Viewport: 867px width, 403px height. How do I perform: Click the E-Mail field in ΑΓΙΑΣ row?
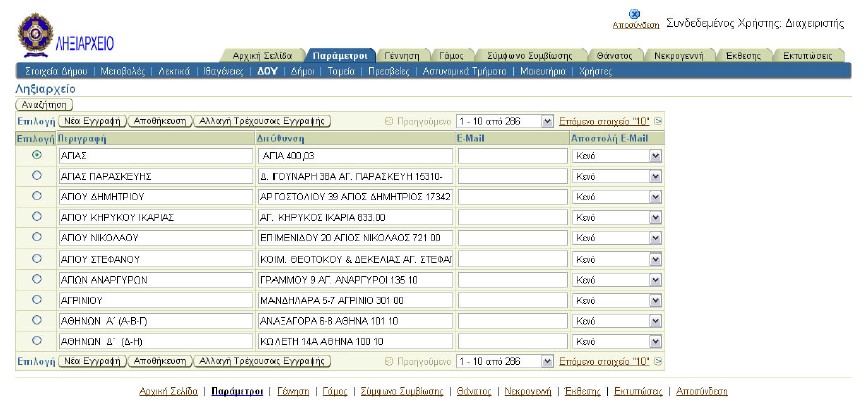[513, 156]
